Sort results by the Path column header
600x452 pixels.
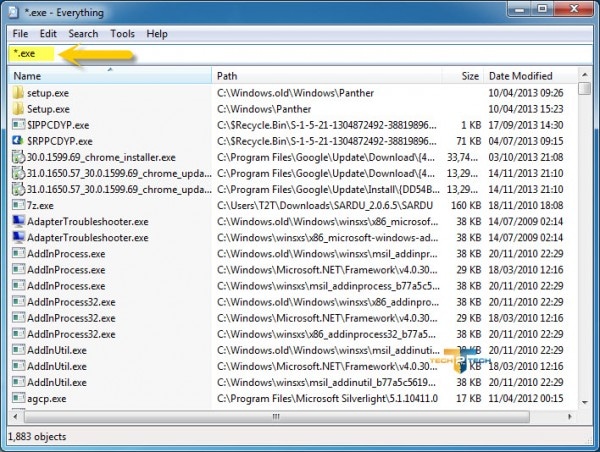[327, 76]
